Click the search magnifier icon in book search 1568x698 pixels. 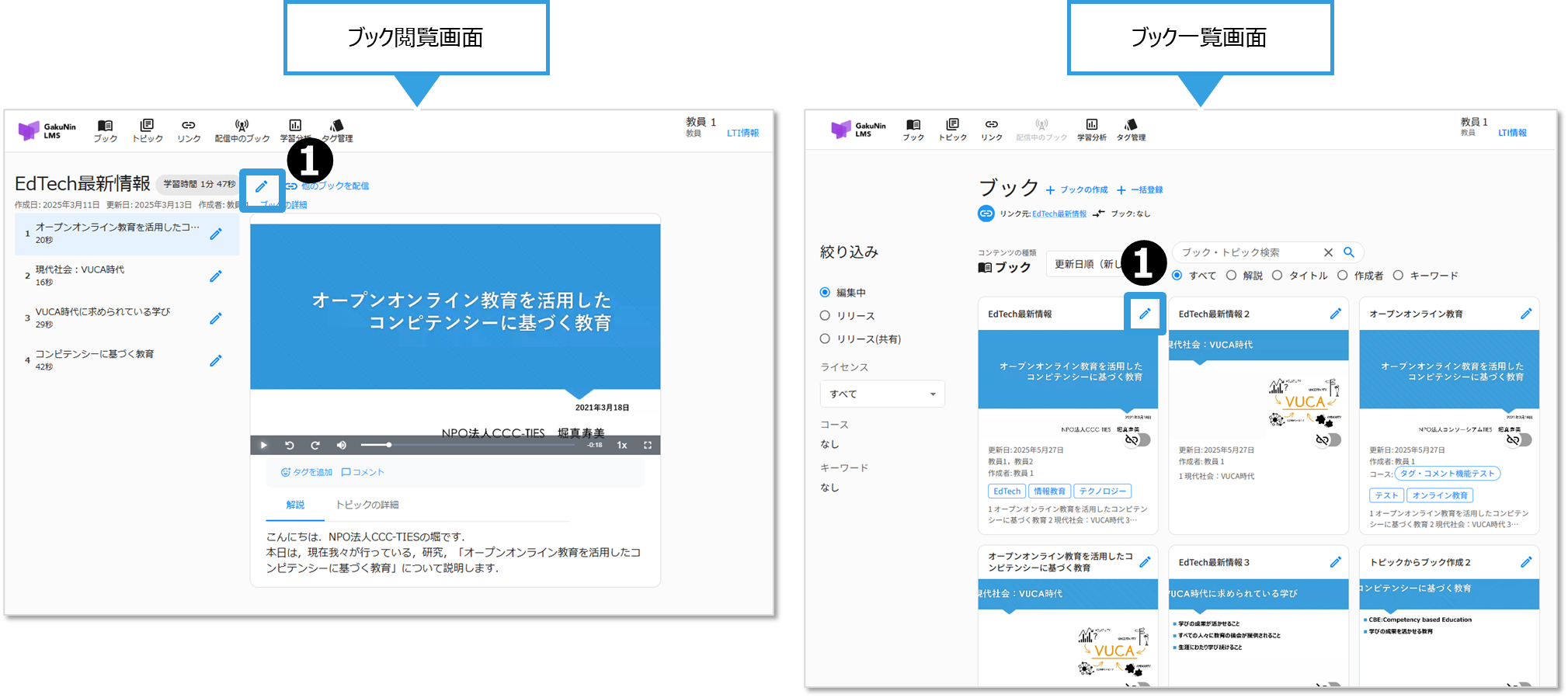pyautogui.click(x=1349, y=252)
